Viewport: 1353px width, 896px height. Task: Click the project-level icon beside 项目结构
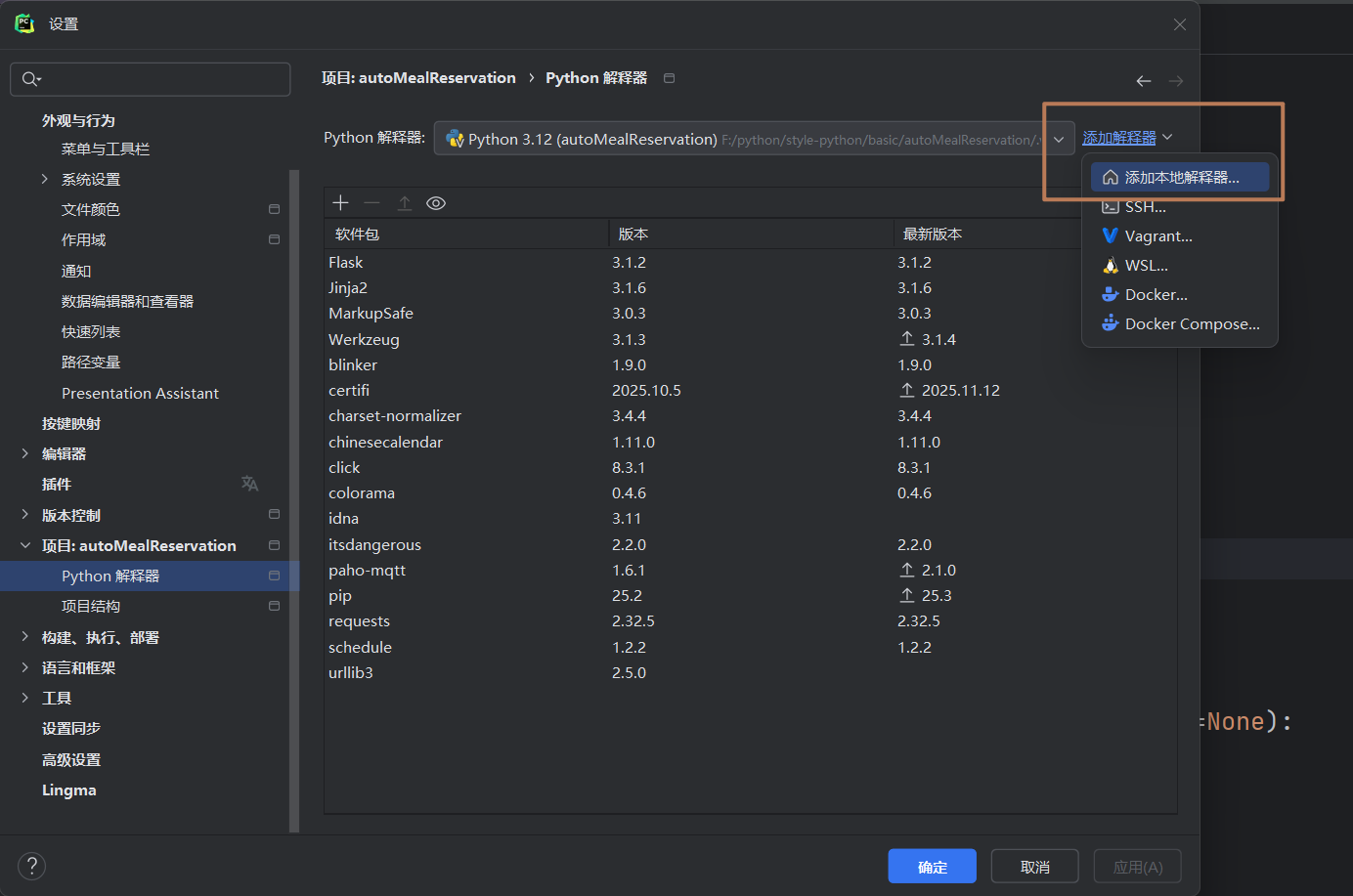click(274, 606)
